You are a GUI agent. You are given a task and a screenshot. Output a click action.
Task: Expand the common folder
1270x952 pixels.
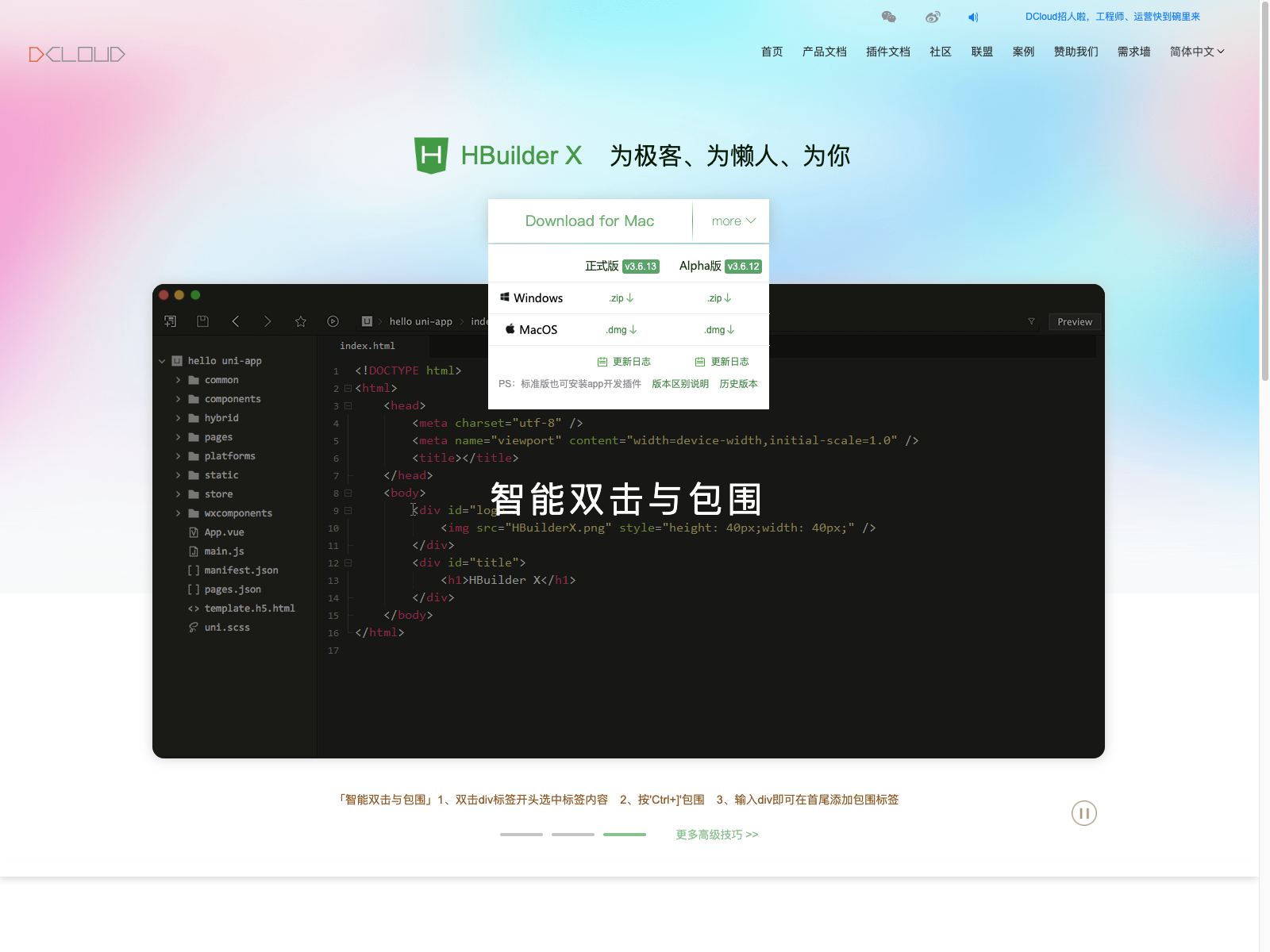point(178,380)
